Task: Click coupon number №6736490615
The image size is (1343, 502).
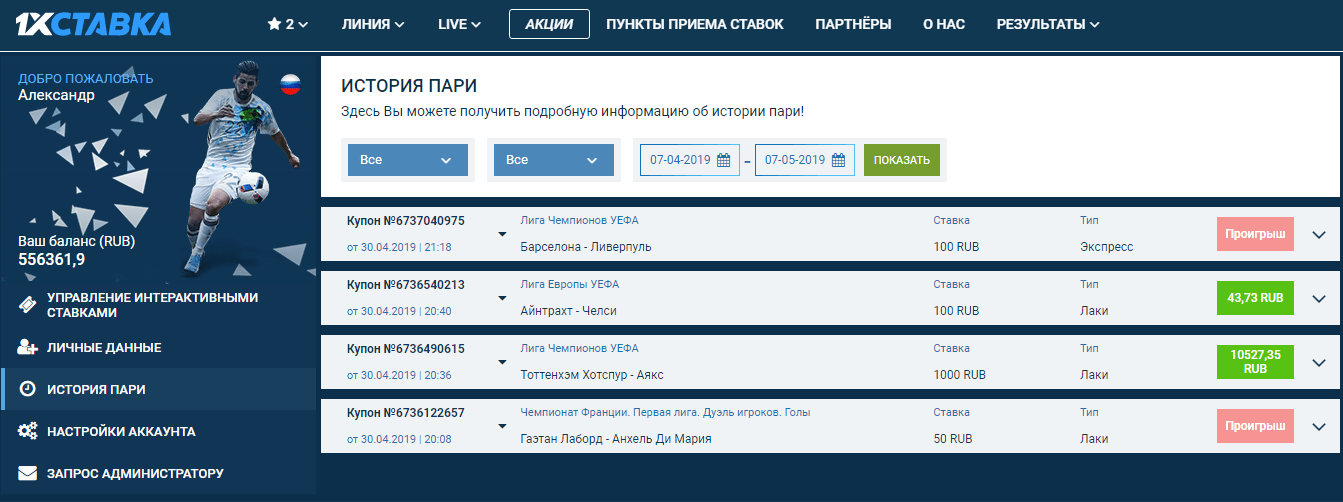Action: [x=405, y=348]
